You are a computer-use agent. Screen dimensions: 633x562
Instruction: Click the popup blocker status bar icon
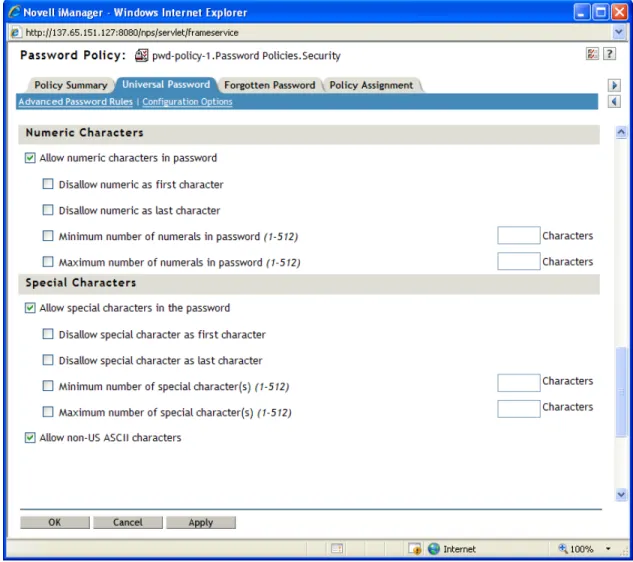337,549
